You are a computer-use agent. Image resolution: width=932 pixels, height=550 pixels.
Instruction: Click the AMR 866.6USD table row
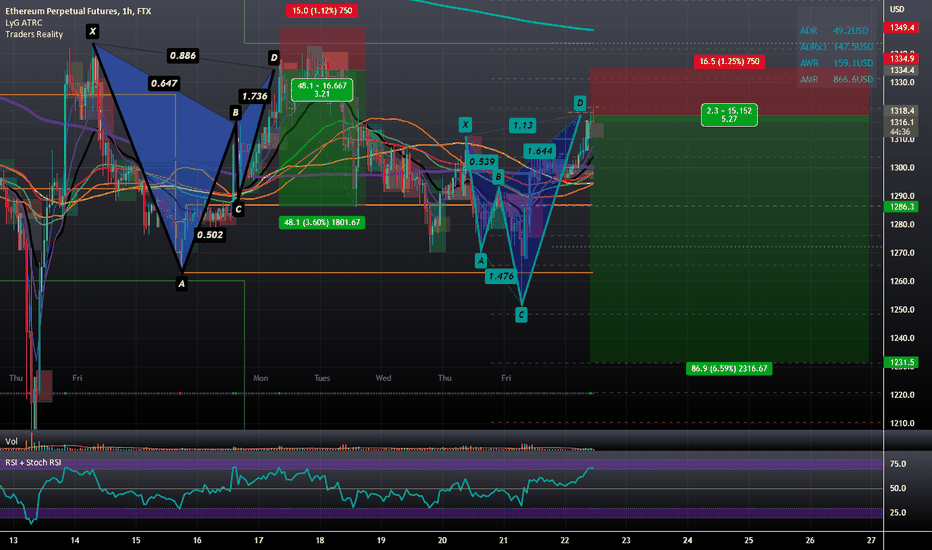(836, 79)
